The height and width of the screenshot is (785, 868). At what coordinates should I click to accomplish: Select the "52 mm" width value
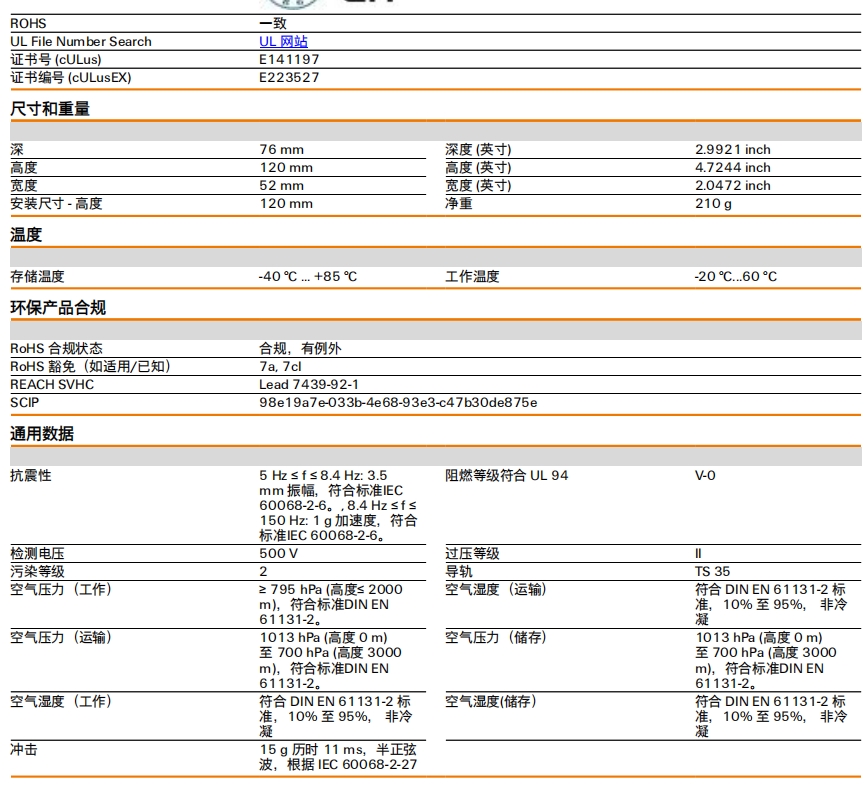pyautogui.click(x=281, y=185)
